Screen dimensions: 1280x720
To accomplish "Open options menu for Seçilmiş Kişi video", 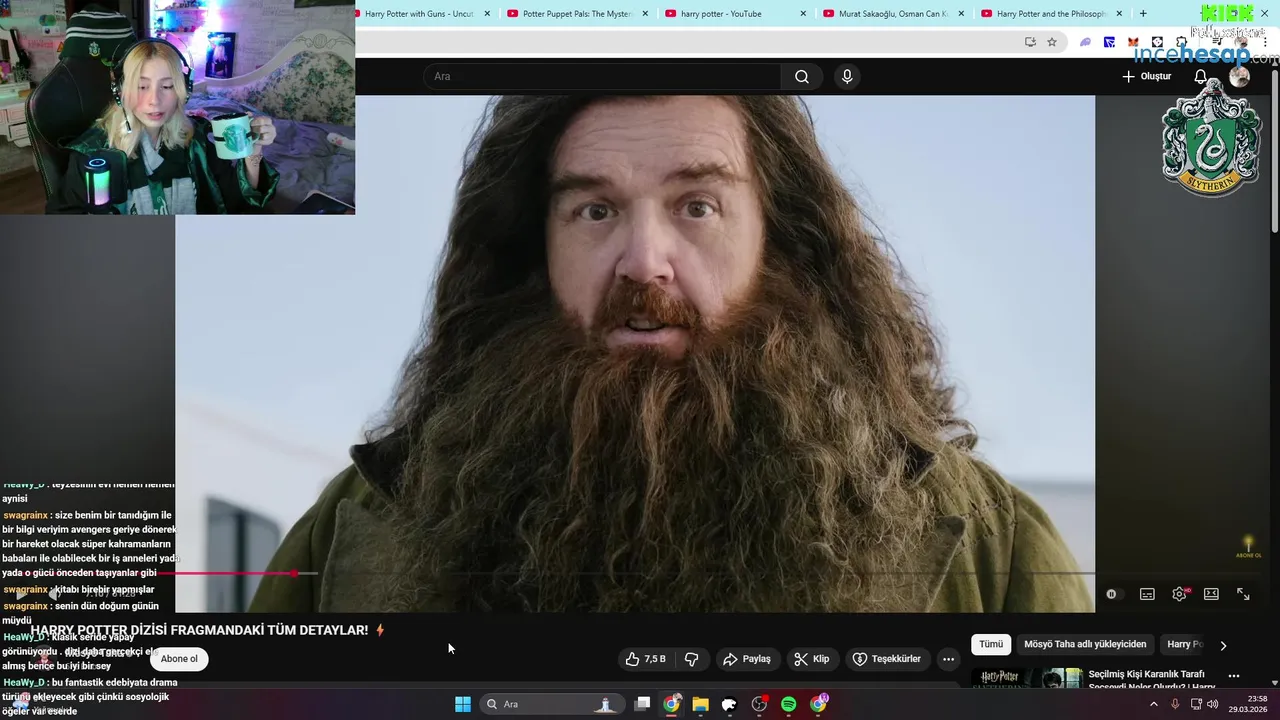I will [1234, 676].
